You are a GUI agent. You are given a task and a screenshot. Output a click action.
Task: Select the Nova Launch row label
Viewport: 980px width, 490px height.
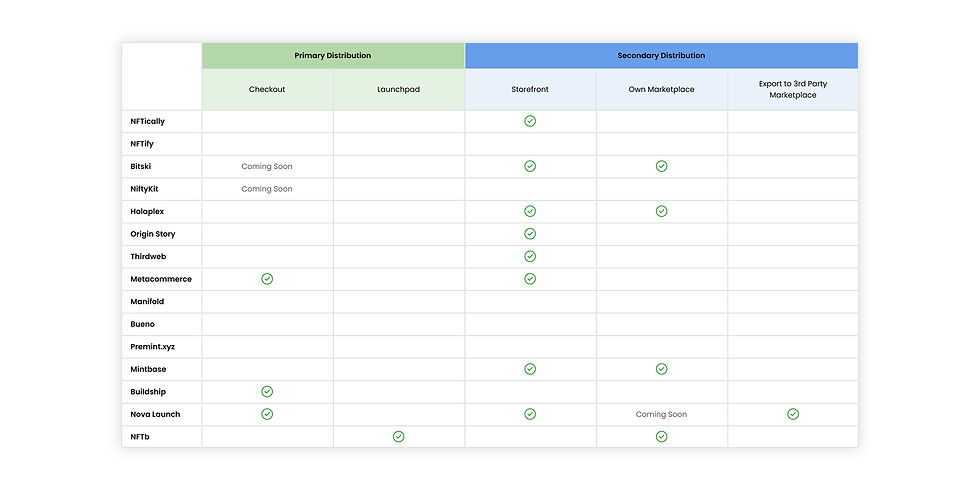[x=155, y=414]
